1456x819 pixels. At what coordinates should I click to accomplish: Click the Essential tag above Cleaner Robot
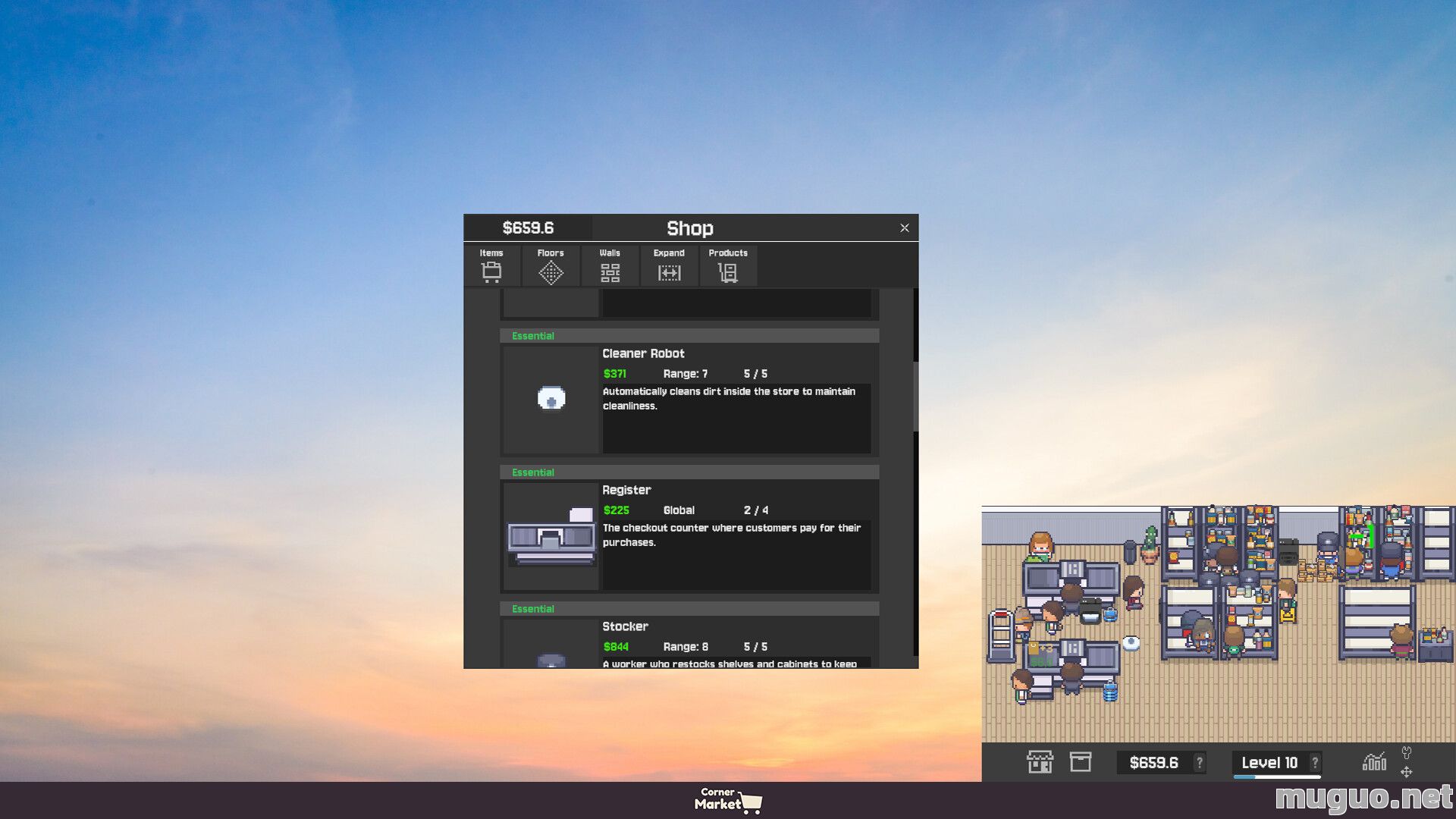(533, 336)
